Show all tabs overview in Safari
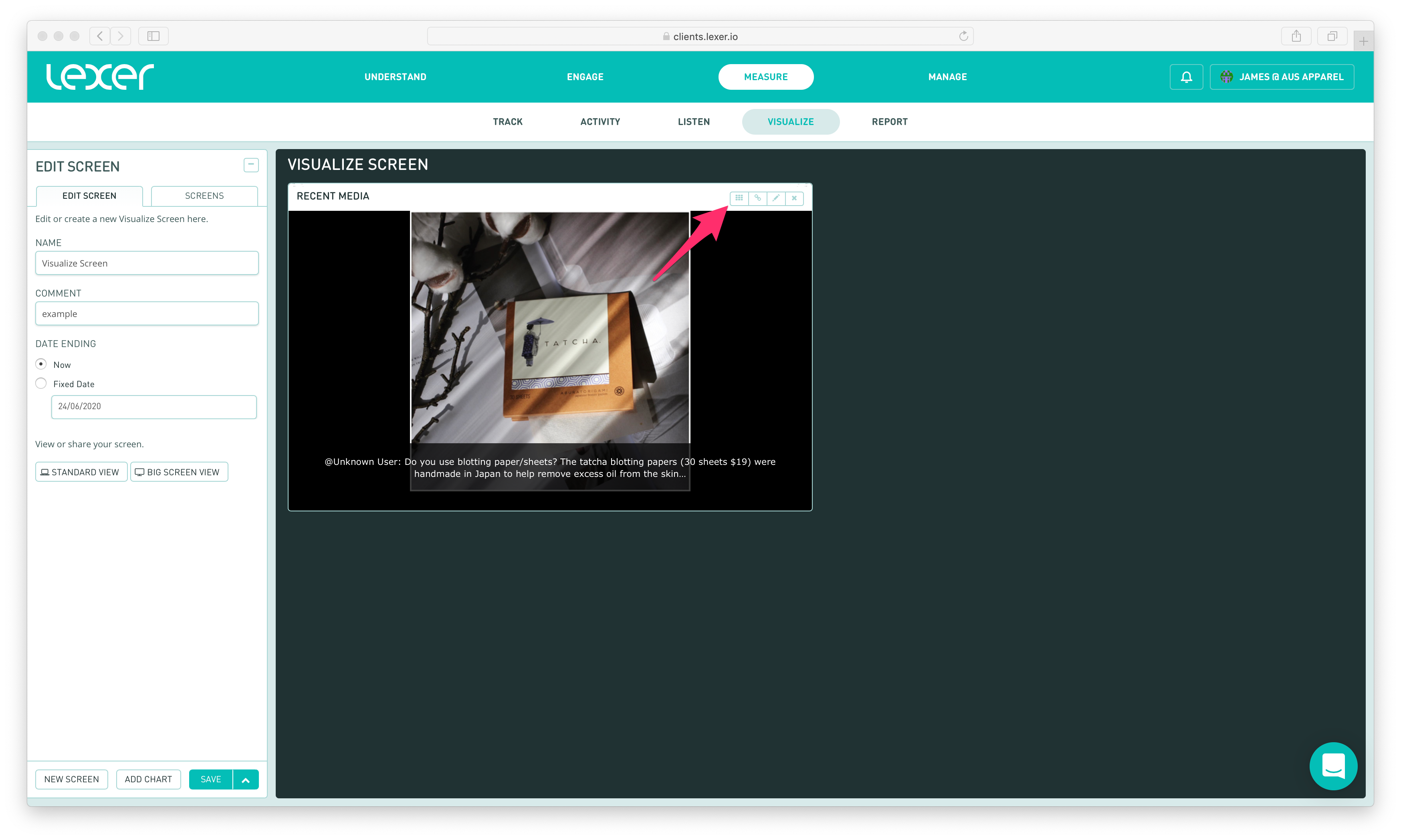 (1332, 36)
